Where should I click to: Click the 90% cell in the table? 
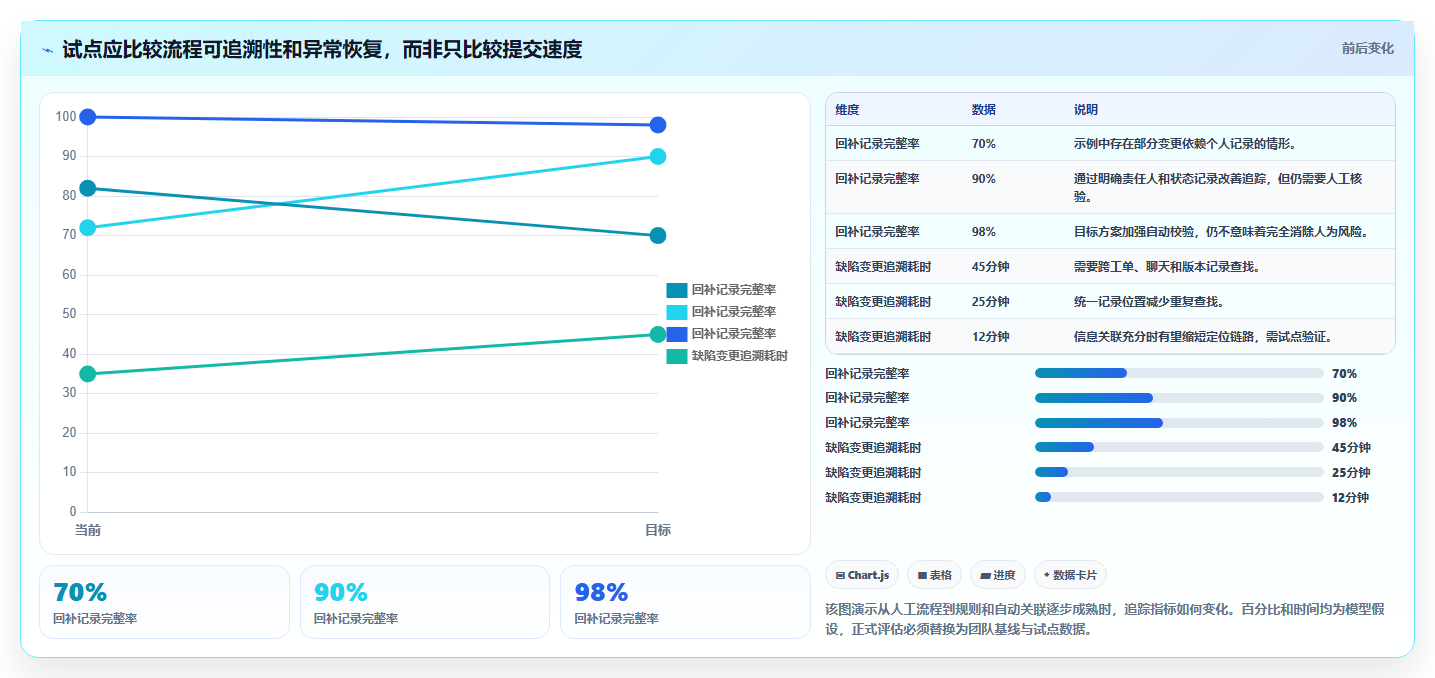click(x=984, y=179)
